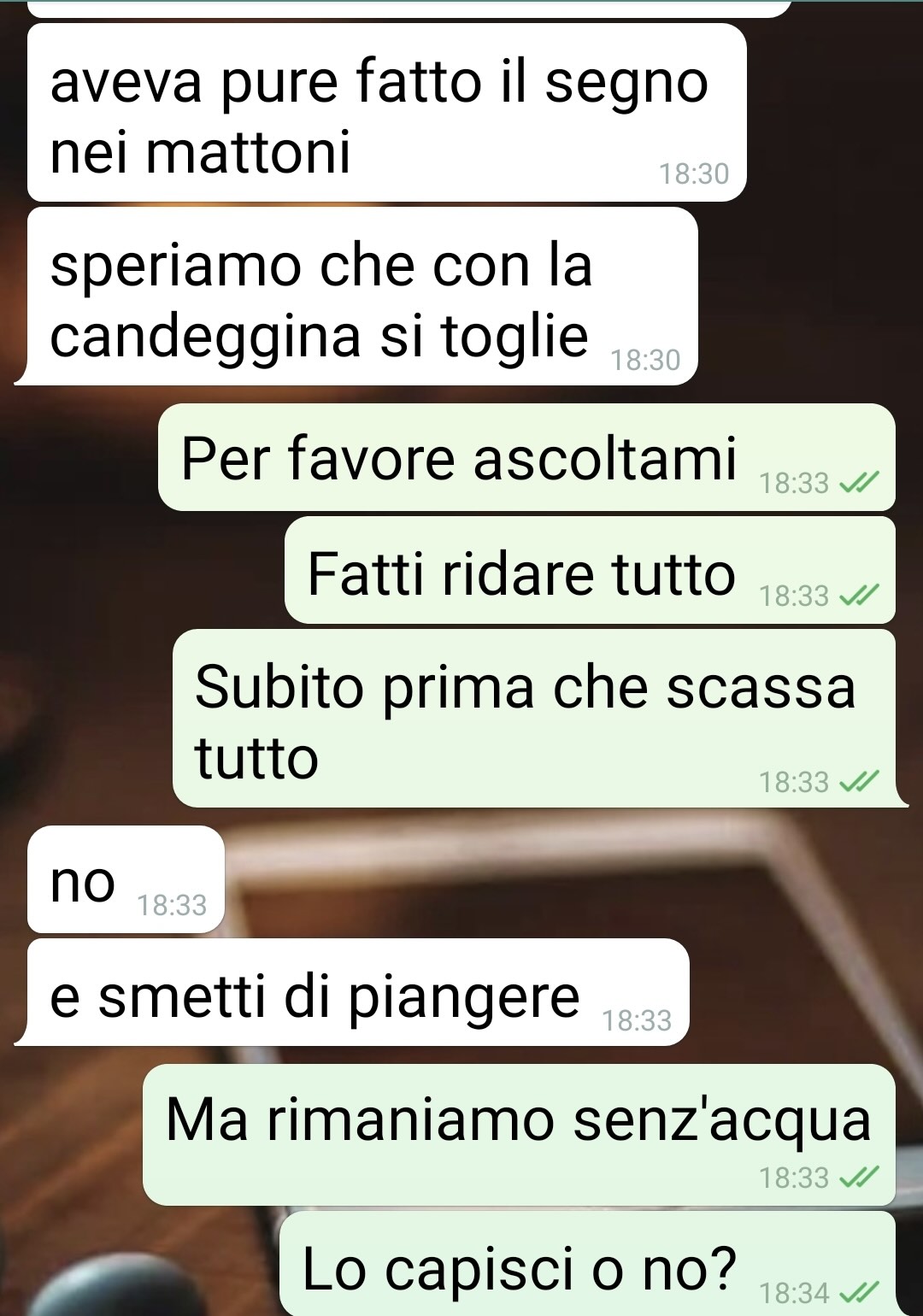Click the double-check icon on 'Ma rimaniamo senz'acqua'
Screen dimensions: 923x1316
[x=859, y=1178]
